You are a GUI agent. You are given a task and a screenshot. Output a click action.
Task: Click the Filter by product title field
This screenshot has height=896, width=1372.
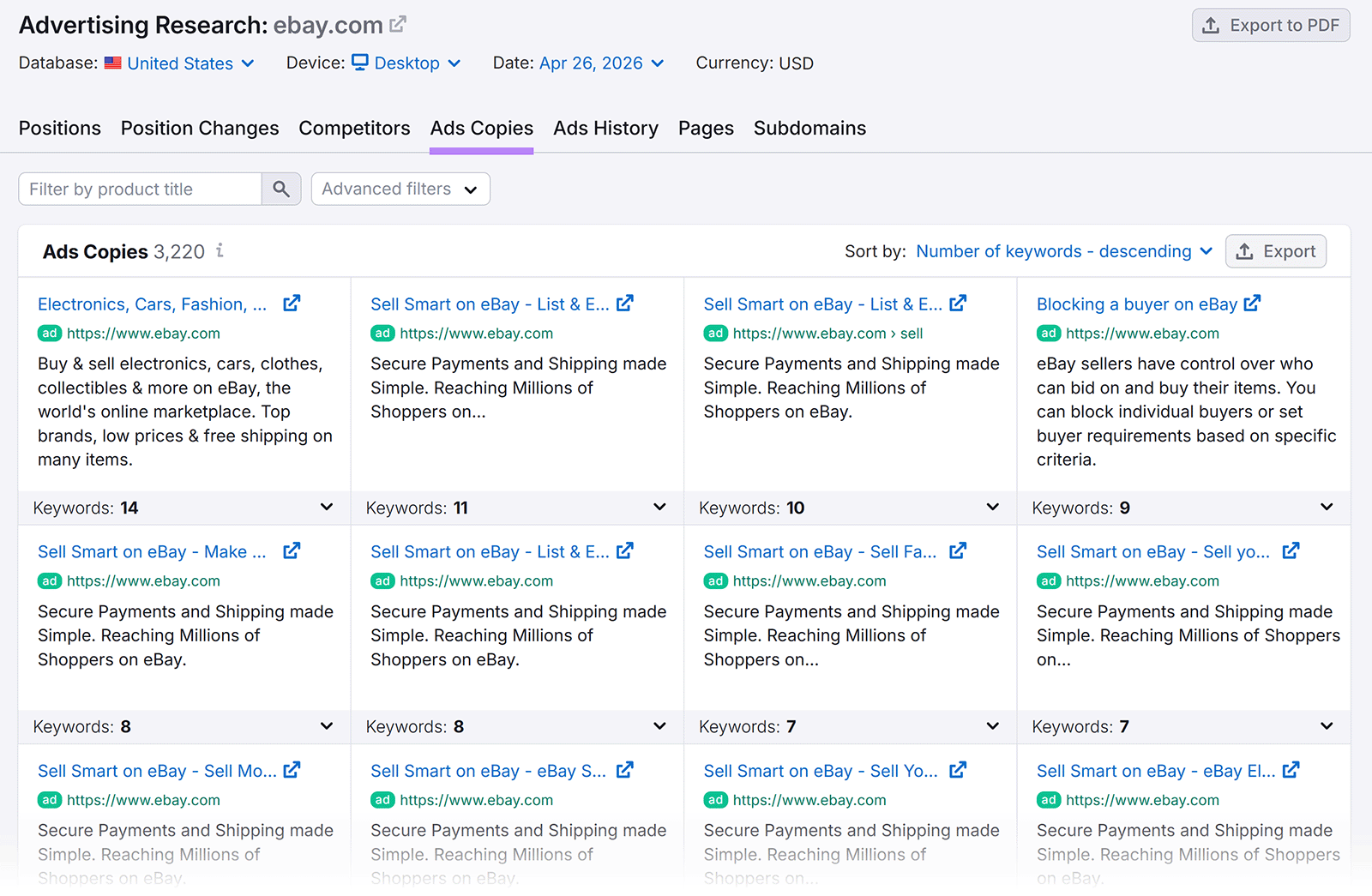[x=140, y=189]
